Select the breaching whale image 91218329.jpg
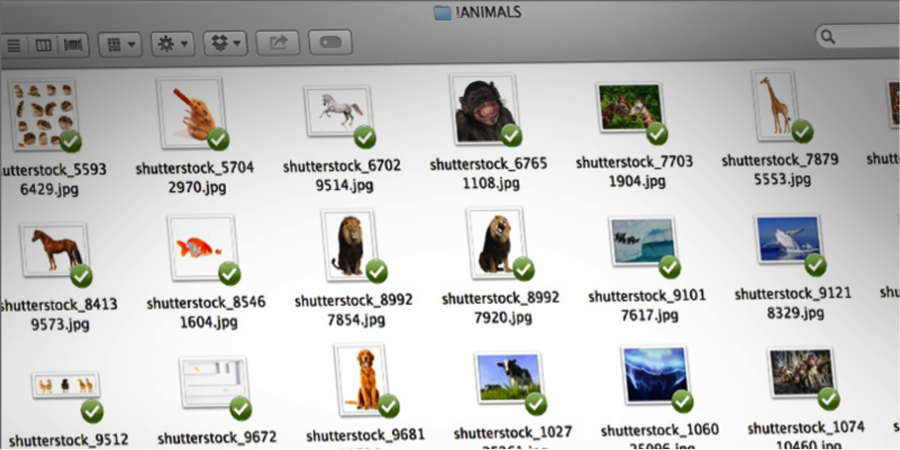 (x=788, y=239)
